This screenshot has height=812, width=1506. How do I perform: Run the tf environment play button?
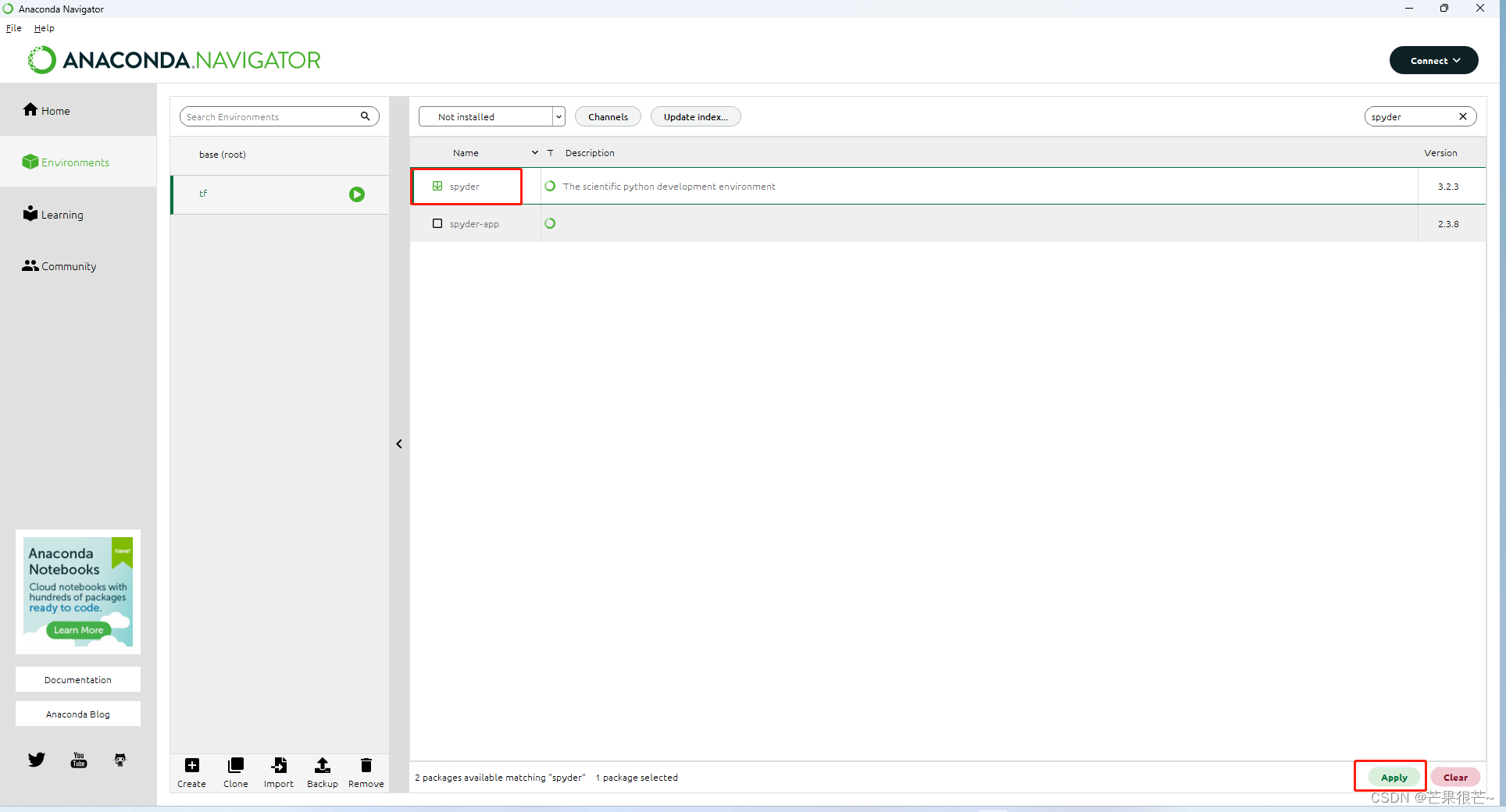pos(357,194)
